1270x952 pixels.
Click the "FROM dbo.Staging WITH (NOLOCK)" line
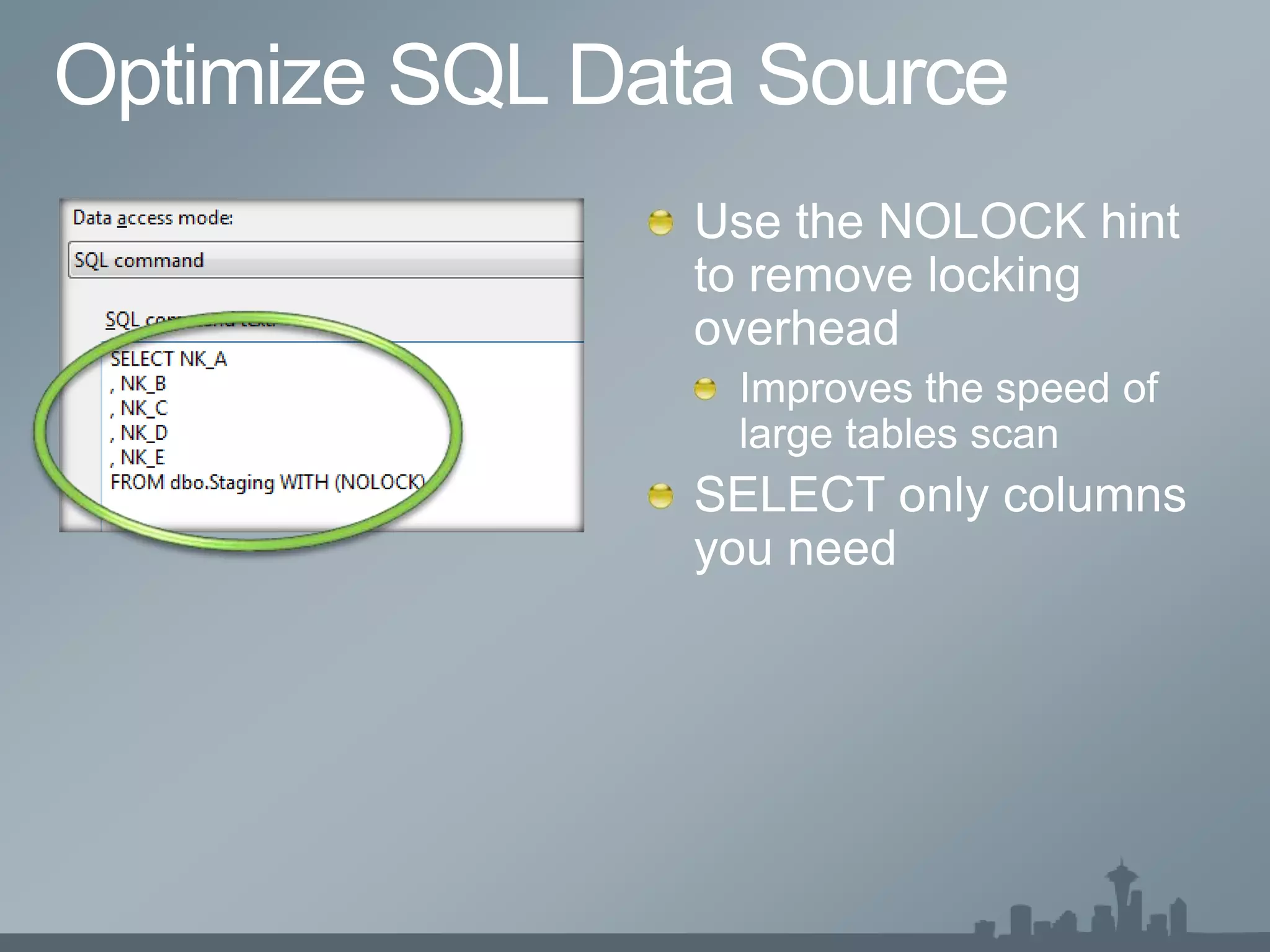click(x=268, y=482)
